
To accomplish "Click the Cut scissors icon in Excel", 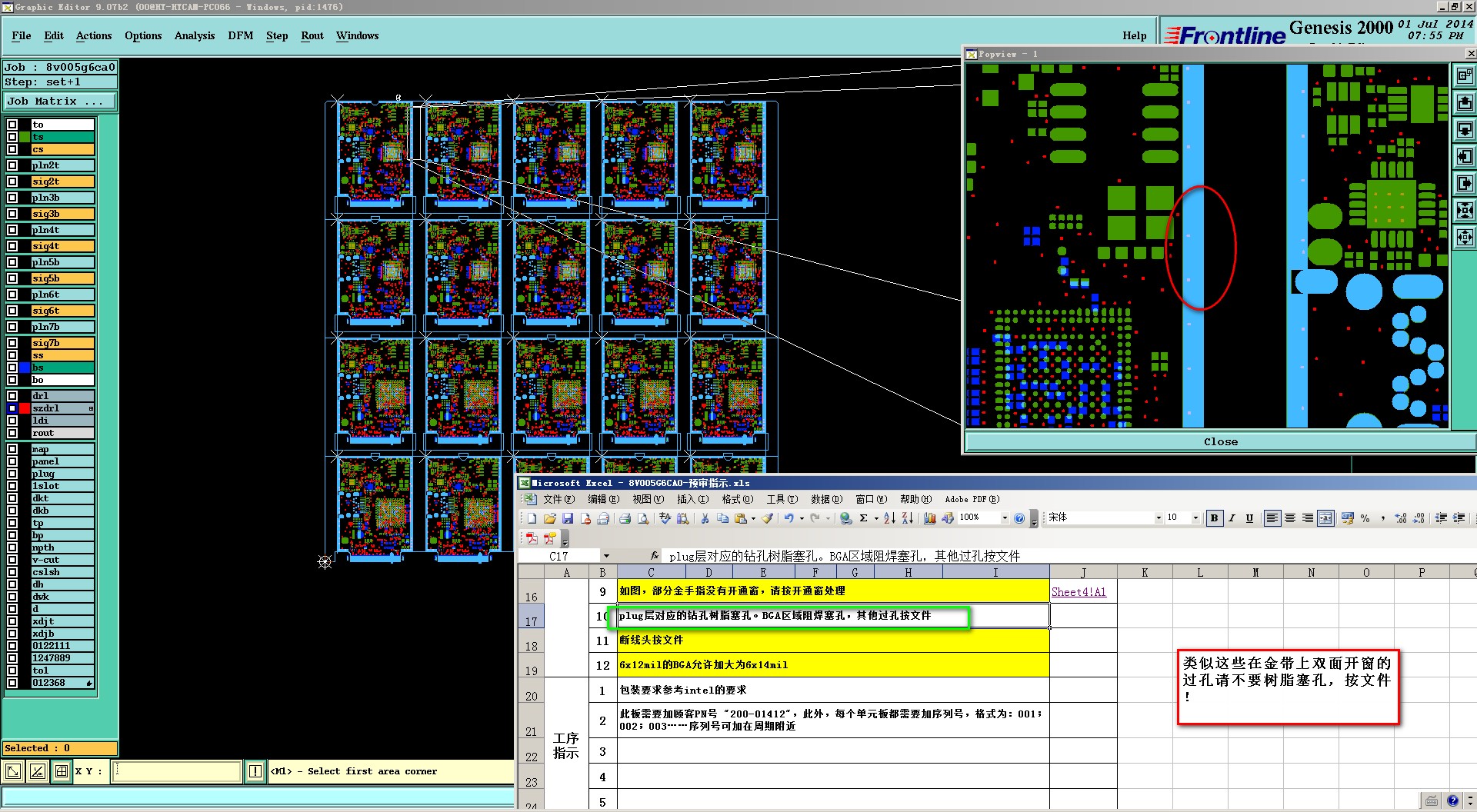I will tap(704, 518).
